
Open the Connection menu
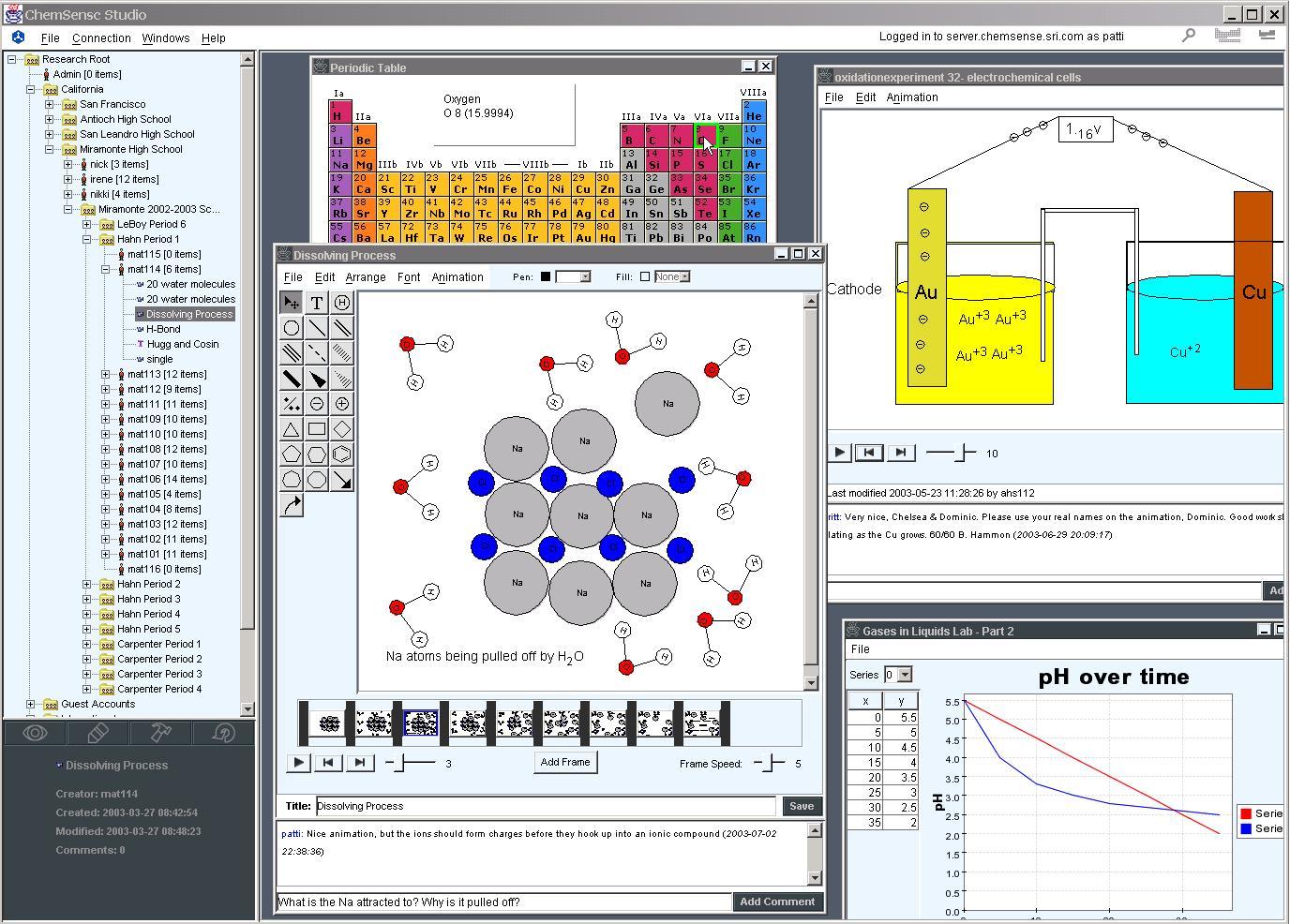tap(101, 37)
